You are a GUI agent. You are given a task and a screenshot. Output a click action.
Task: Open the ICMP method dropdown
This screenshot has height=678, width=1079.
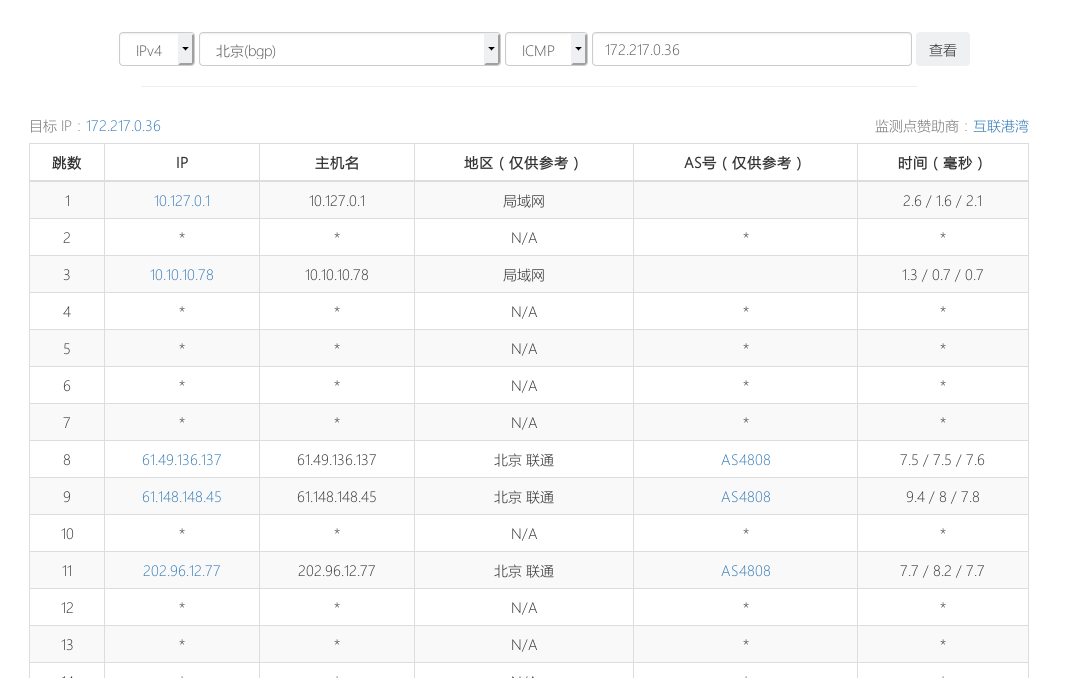(x=545, y=50)
